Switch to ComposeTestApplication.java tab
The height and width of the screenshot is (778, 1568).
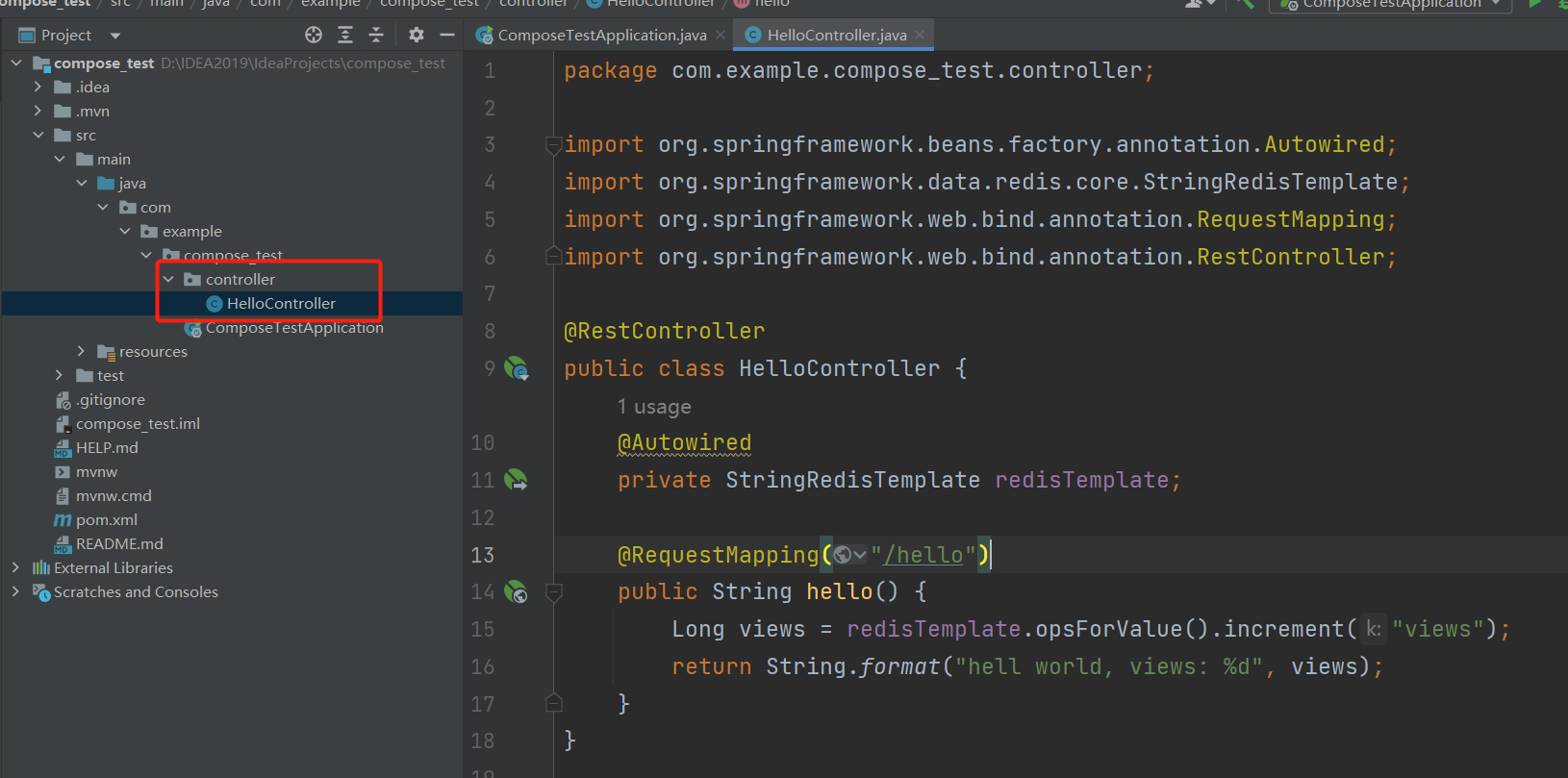(601, 36)
